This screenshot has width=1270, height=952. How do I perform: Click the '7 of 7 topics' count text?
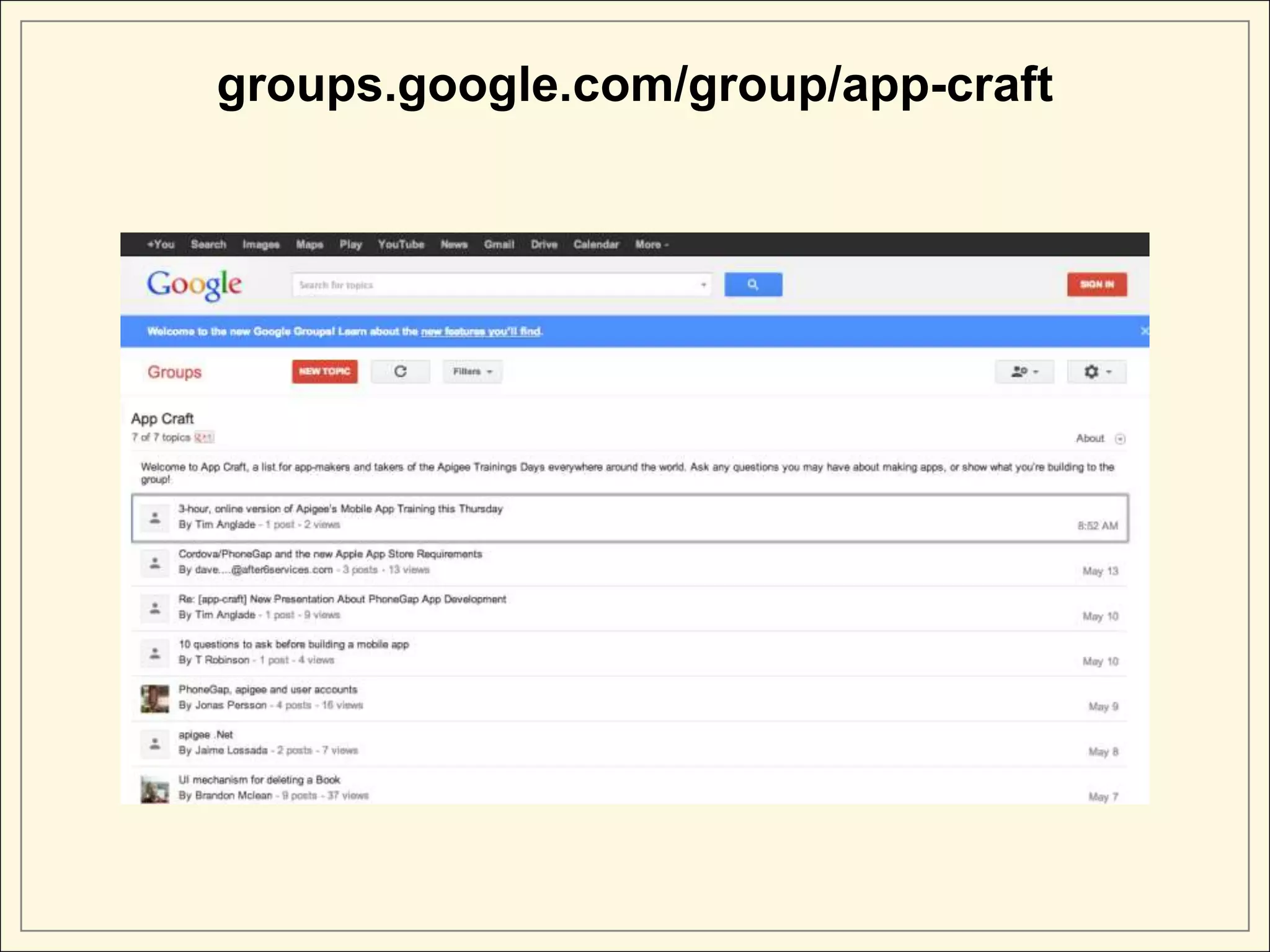(x=161, y=437)
